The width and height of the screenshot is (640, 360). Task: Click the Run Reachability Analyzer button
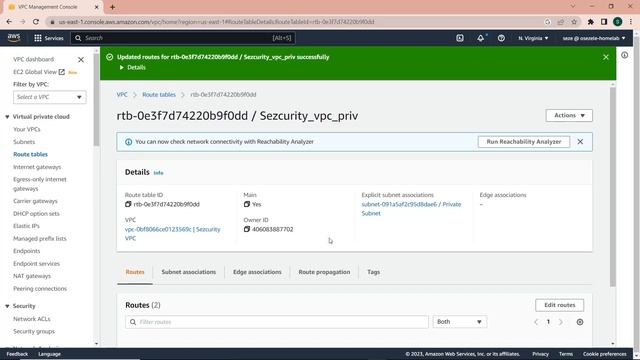click(524, 142)
